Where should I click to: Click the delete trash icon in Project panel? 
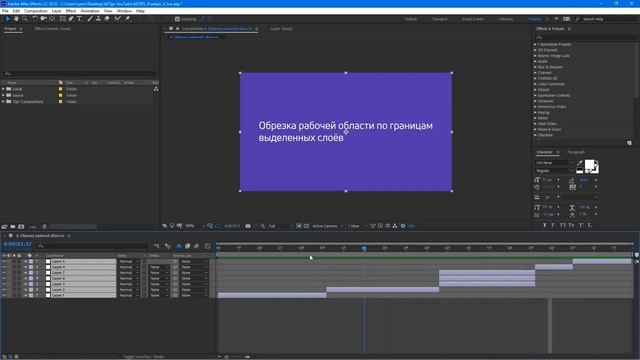(x=44, y=227)
